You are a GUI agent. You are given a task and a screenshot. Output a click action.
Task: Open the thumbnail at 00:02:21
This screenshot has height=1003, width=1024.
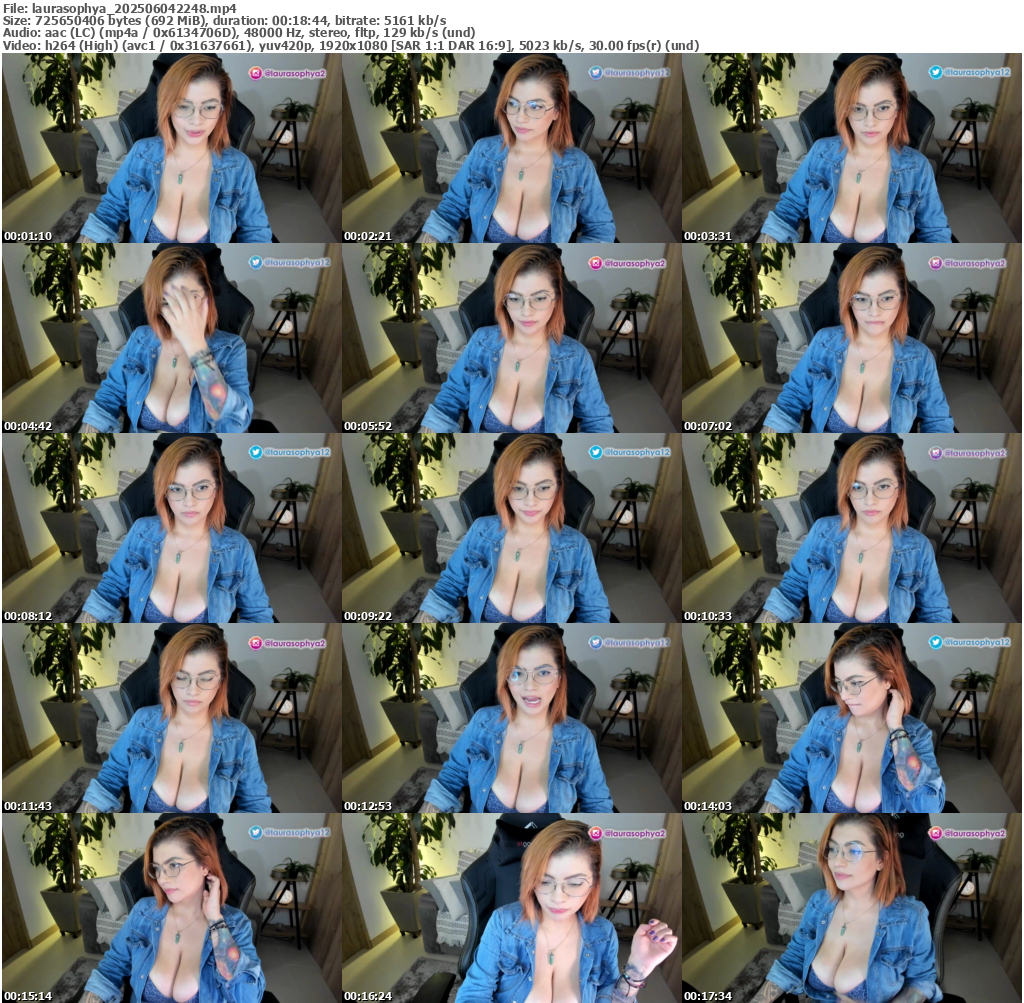coord(511,148)
